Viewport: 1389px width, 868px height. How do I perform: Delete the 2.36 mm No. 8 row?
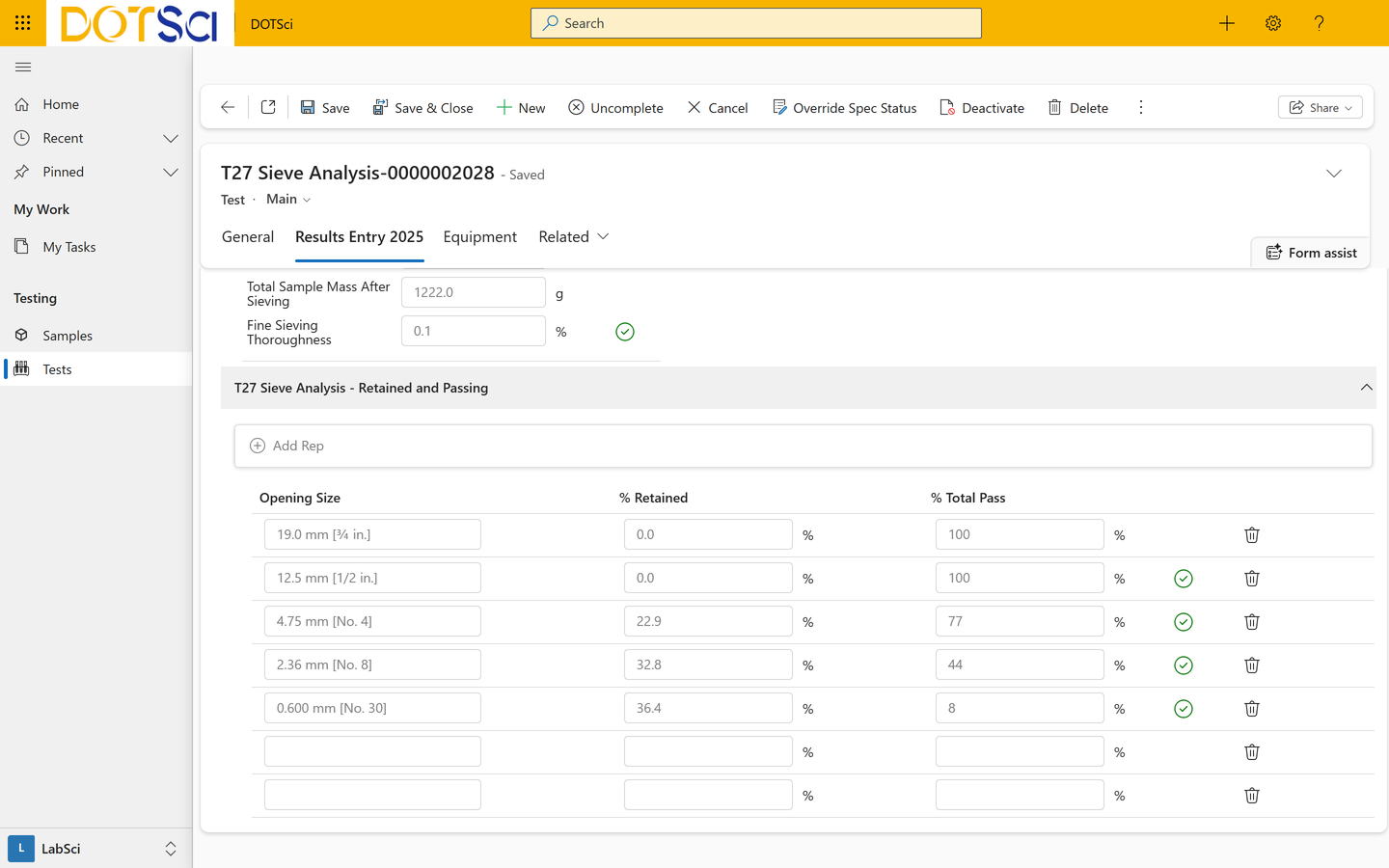[1252, 665]
